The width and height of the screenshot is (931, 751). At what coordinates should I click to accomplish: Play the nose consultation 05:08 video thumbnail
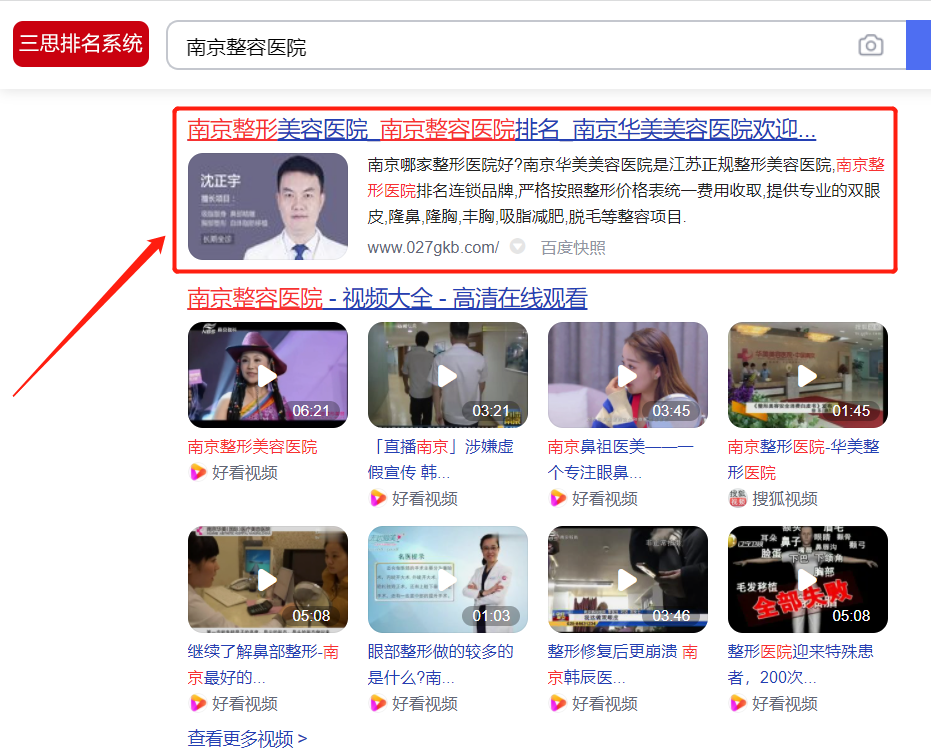coord(268,579)
